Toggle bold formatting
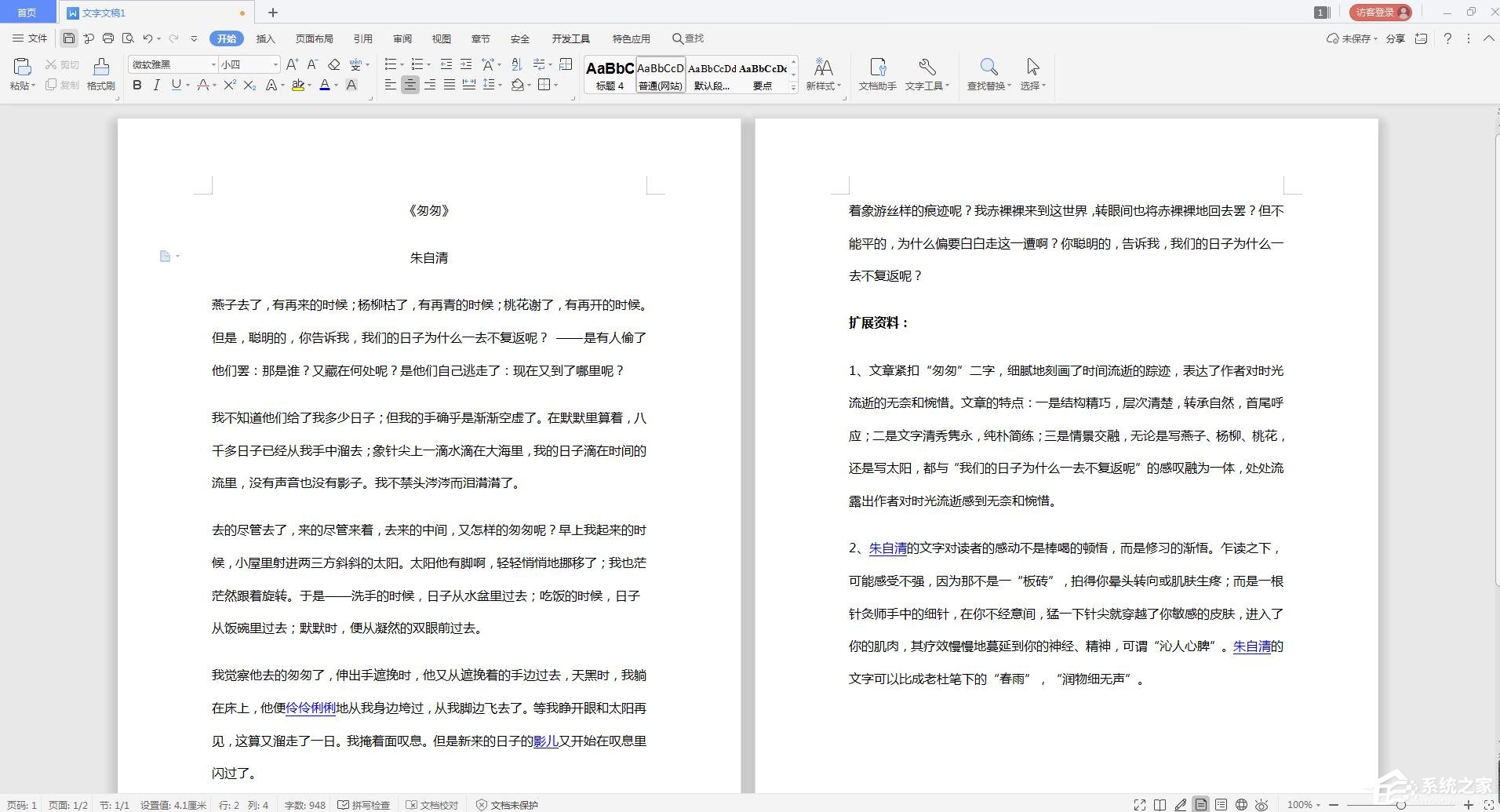Viewport: 1500px width, 812px height. [x=137, y=86]
